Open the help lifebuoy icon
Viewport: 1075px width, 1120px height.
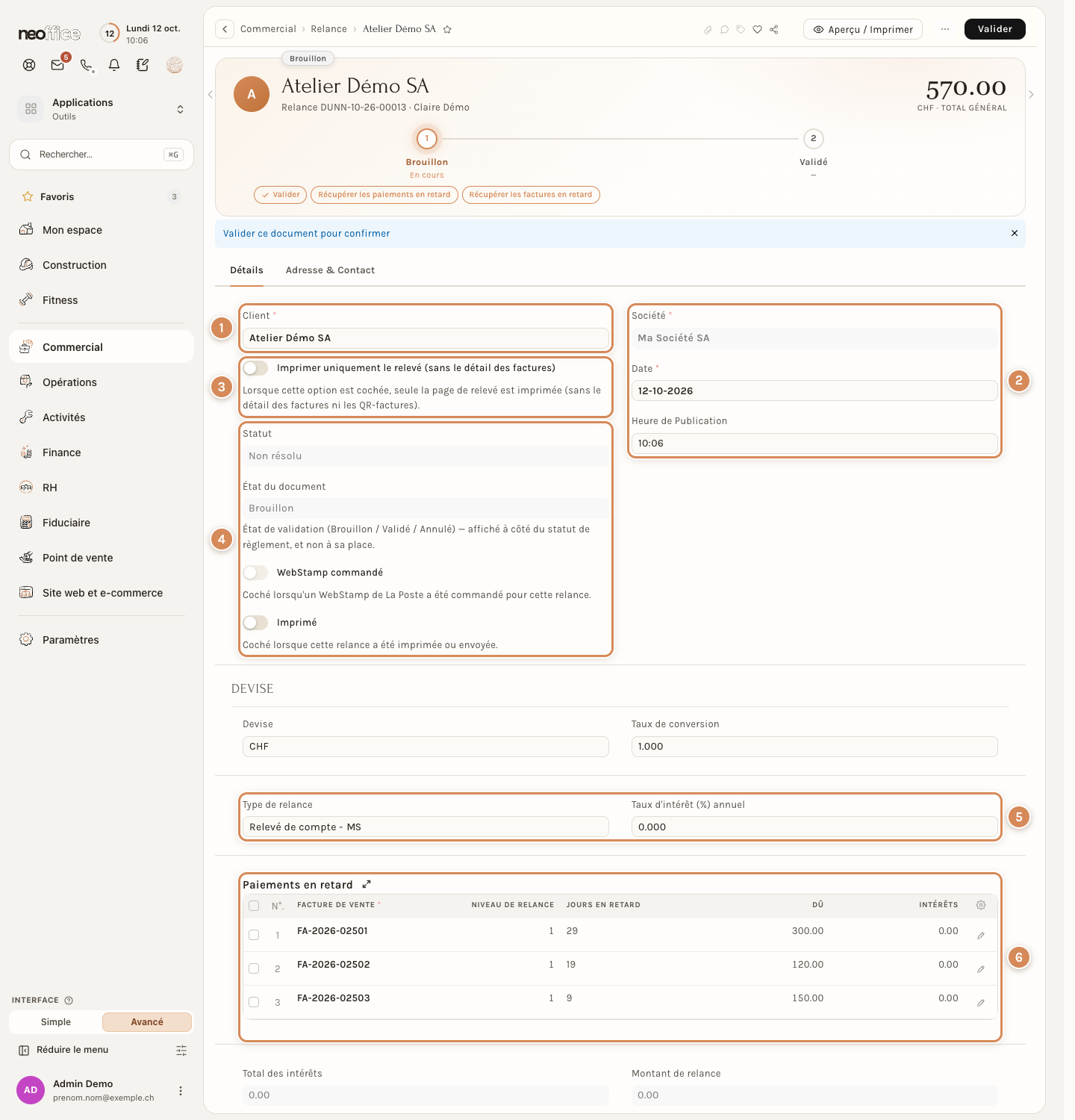[29, 65]
